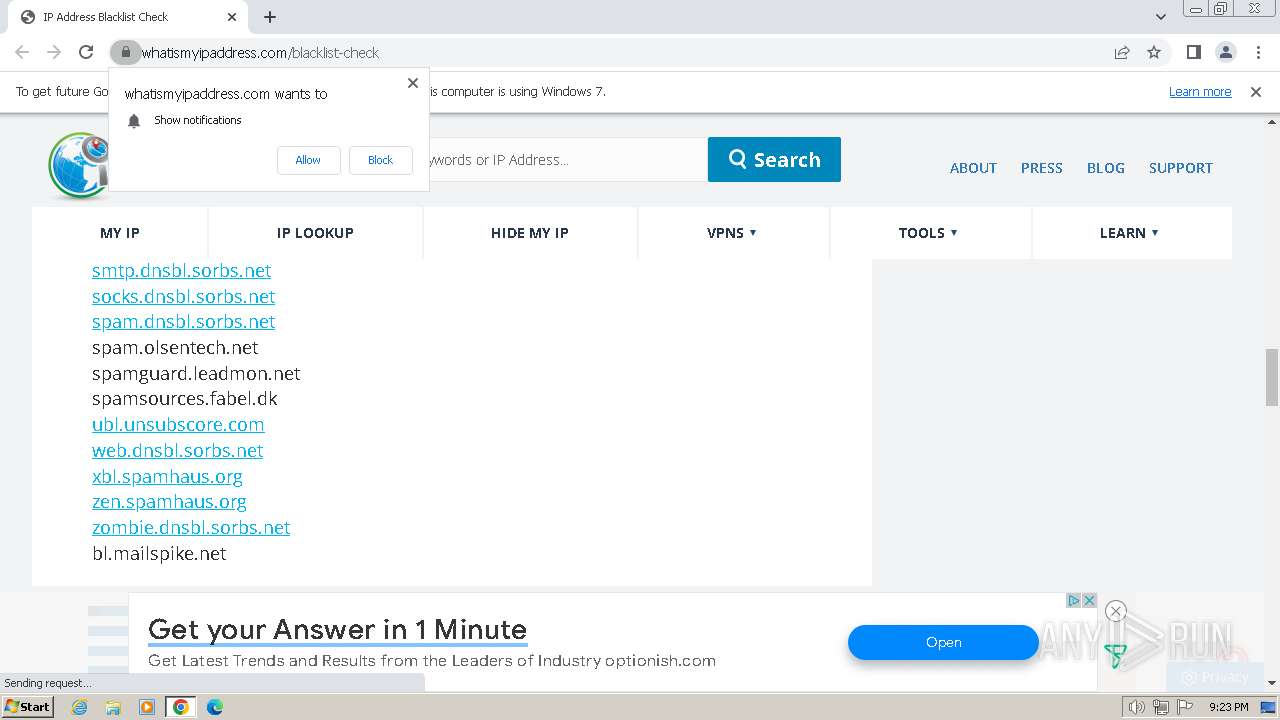The image size is (1280, 720).
Task: Expand the VPNS dropdown menu
Action: tap(732, 233)
